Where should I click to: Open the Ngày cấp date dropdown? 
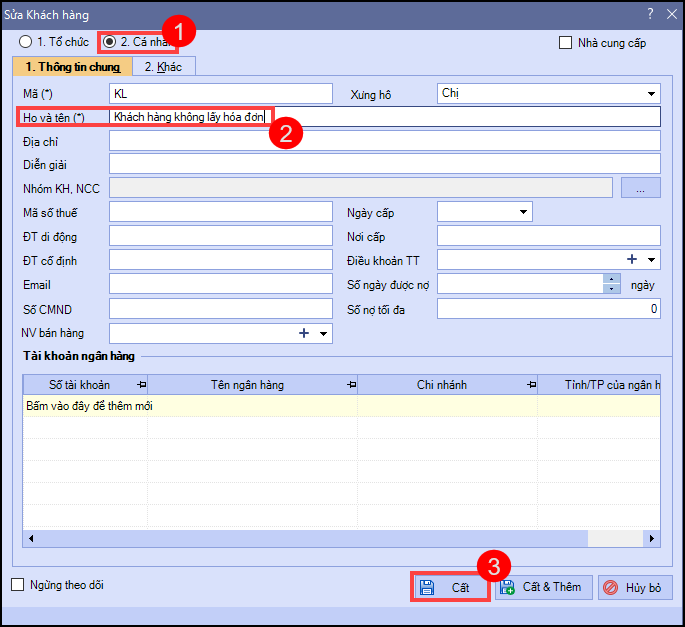pos(523,212)
